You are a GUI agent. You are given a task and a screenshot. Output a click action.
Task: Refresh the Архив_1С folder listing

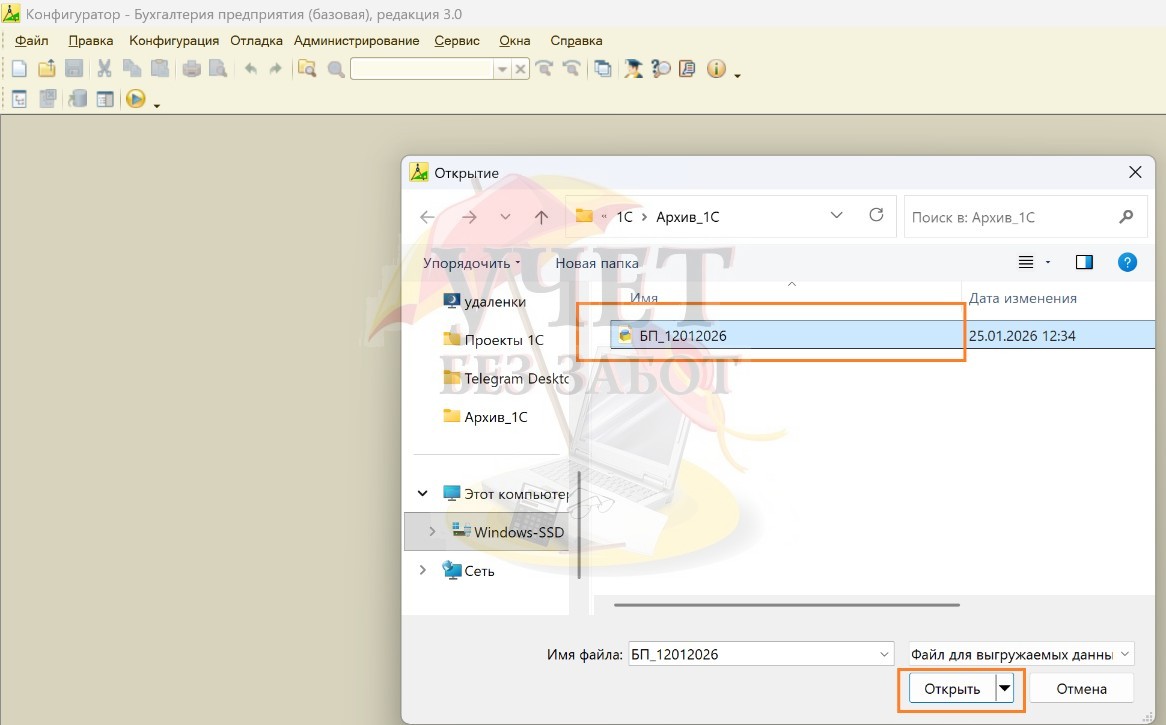click(877, 216)
